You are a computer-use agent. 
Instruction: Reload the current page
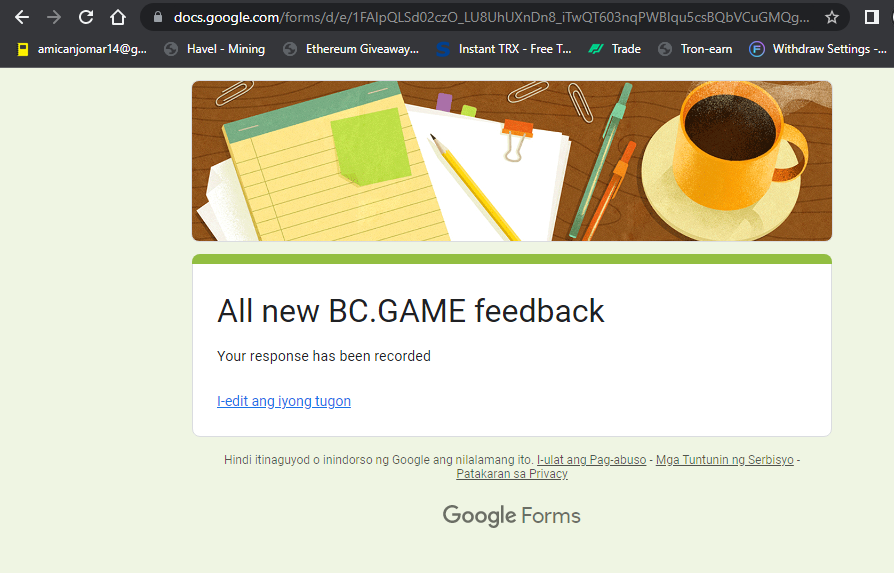(x=86, y=17)
